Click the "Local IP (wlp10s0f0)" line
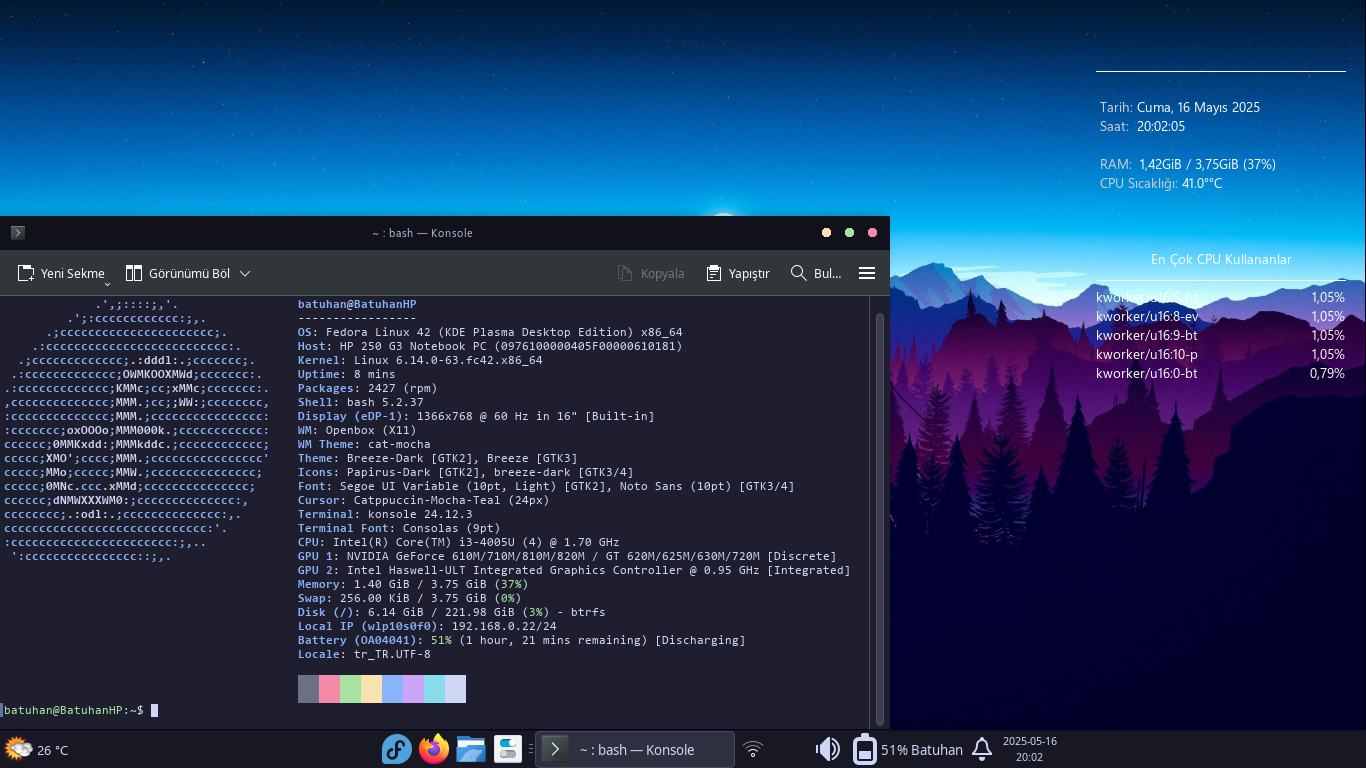 [427, 626]
